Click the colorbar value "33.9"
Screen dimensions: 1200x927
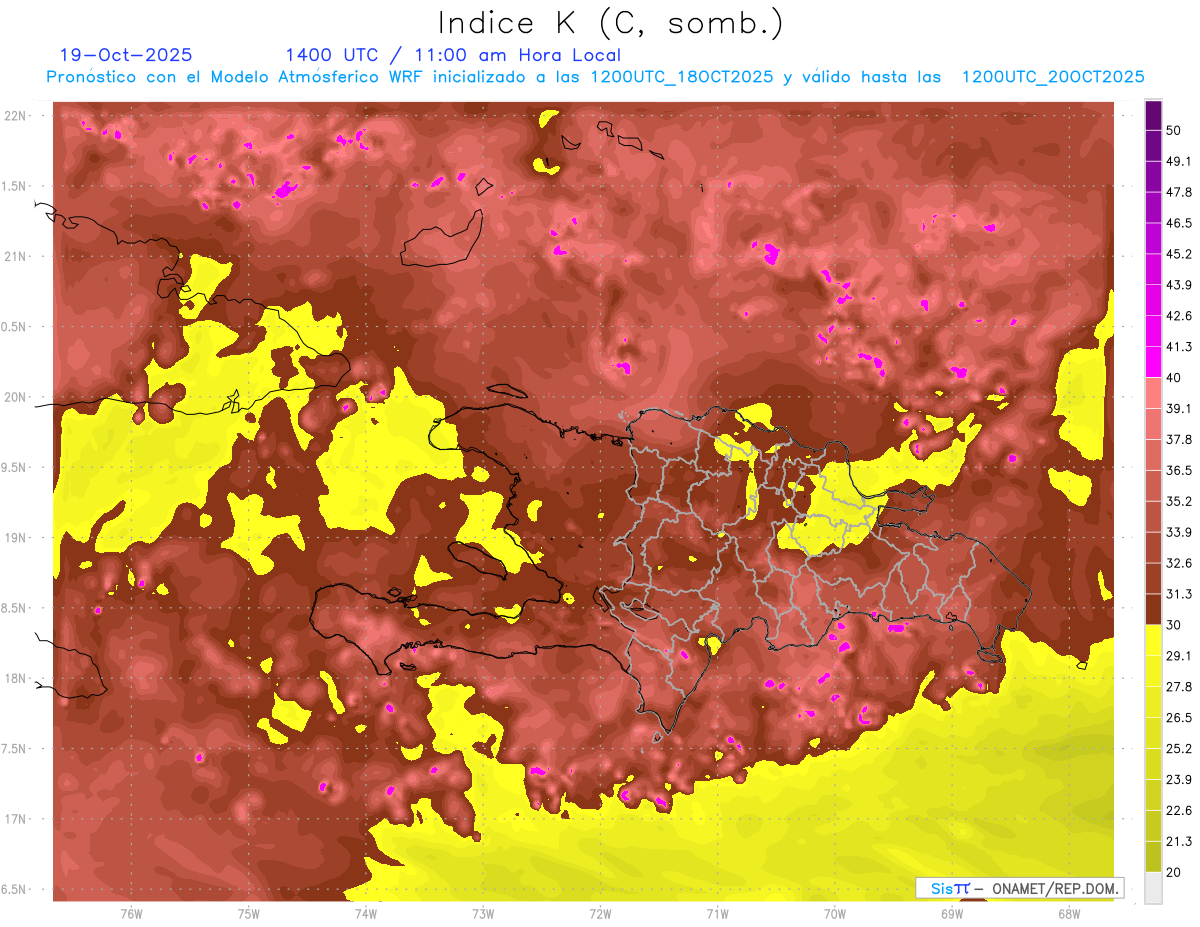[1180, 532]
